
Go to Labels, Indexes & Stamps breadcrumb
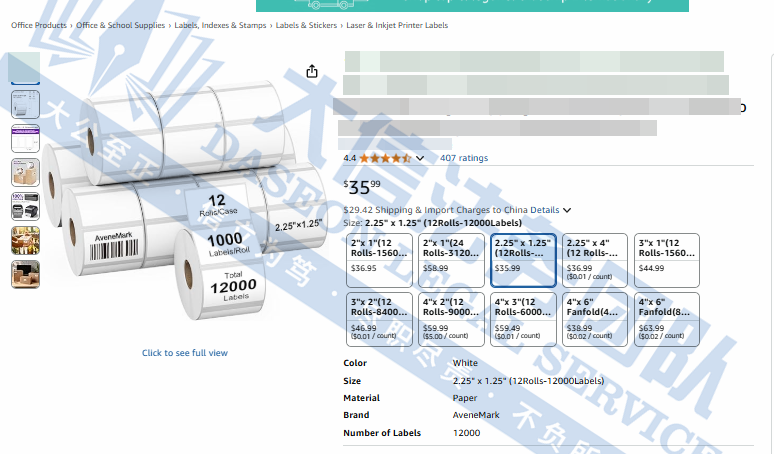[x=218, y=25]
